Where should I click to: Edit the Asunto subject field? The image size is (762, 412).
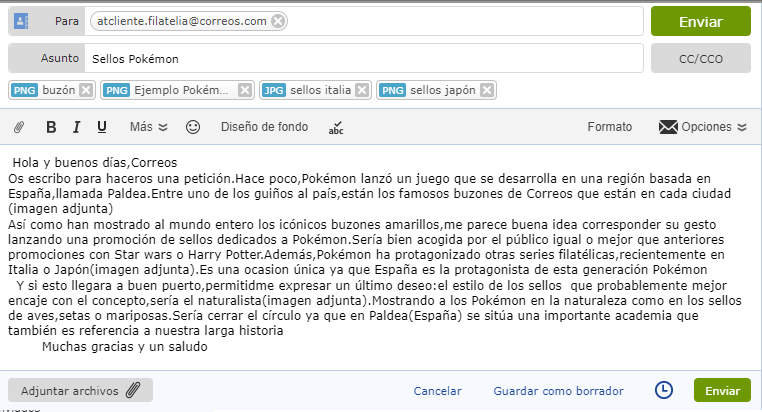click(364, 58)
